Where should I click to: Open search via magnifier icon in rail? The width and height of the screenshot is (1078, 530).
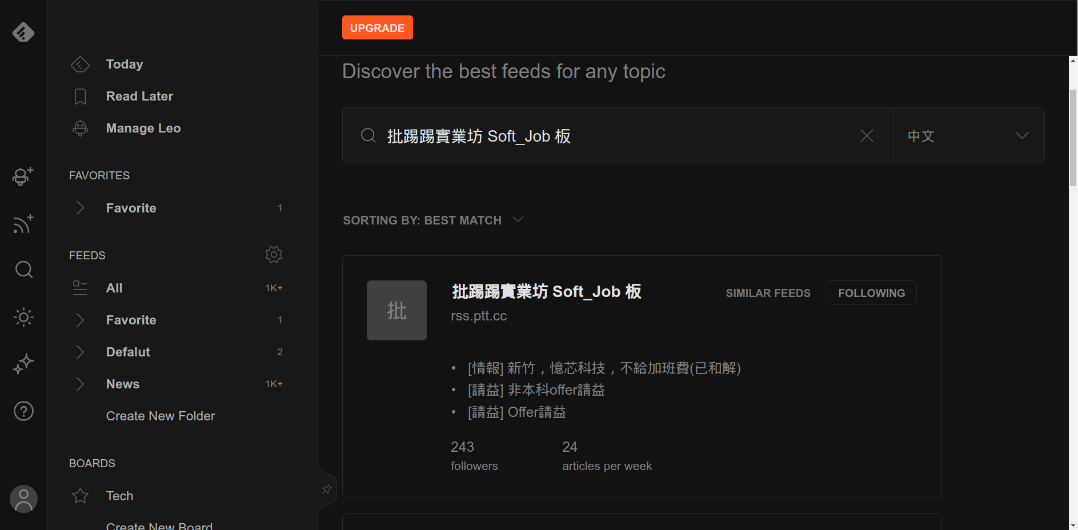(x=23, y=269)
